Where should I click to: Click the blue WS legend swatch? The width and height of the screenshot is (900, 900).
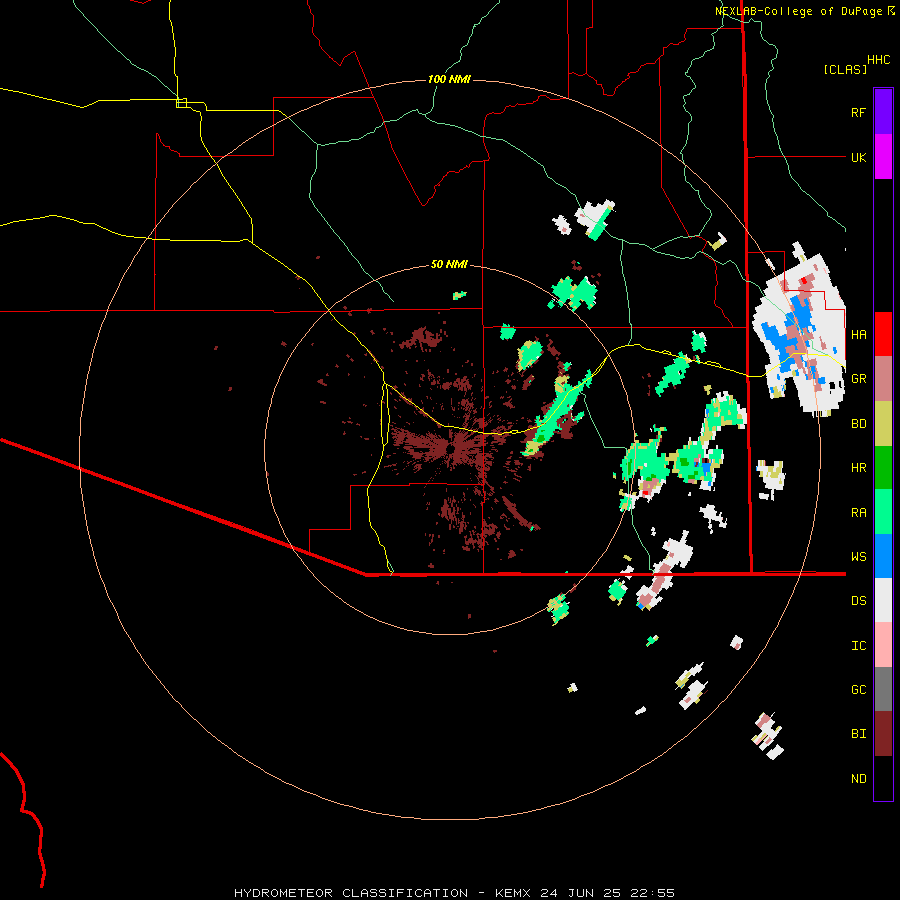[883, 556]
